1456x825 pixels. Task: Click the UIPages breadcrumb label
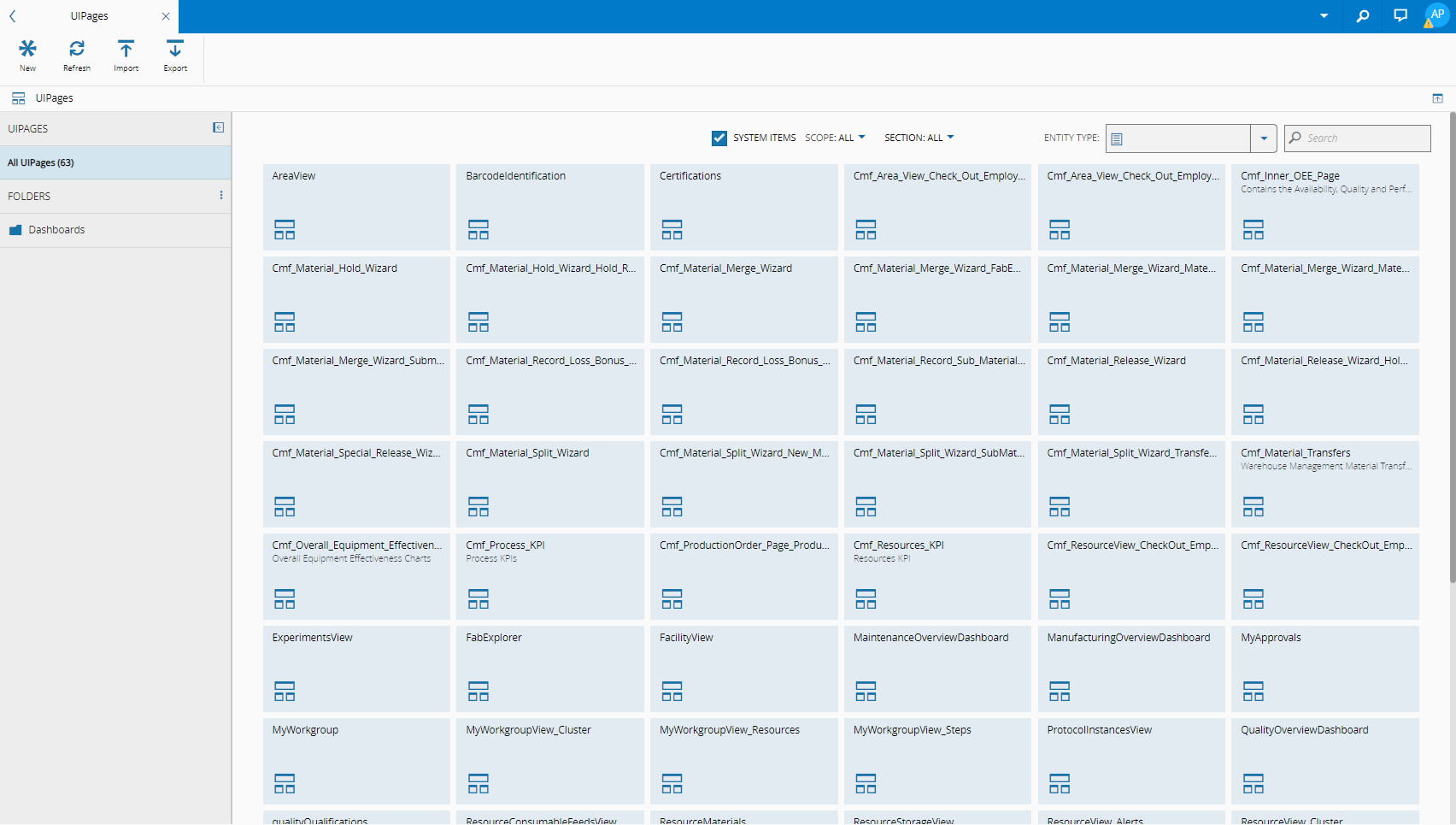point(55,98)
